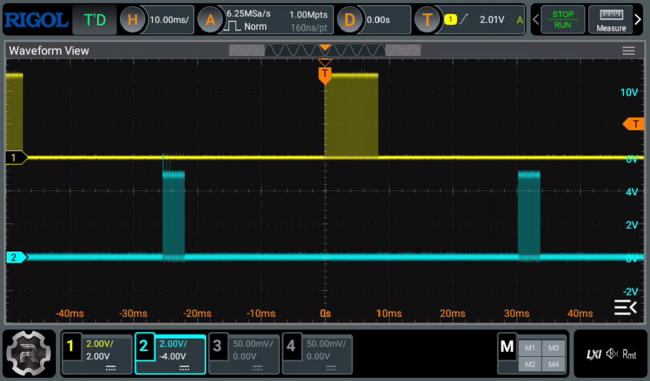Open the Waveform View hamburger menu

628,51
